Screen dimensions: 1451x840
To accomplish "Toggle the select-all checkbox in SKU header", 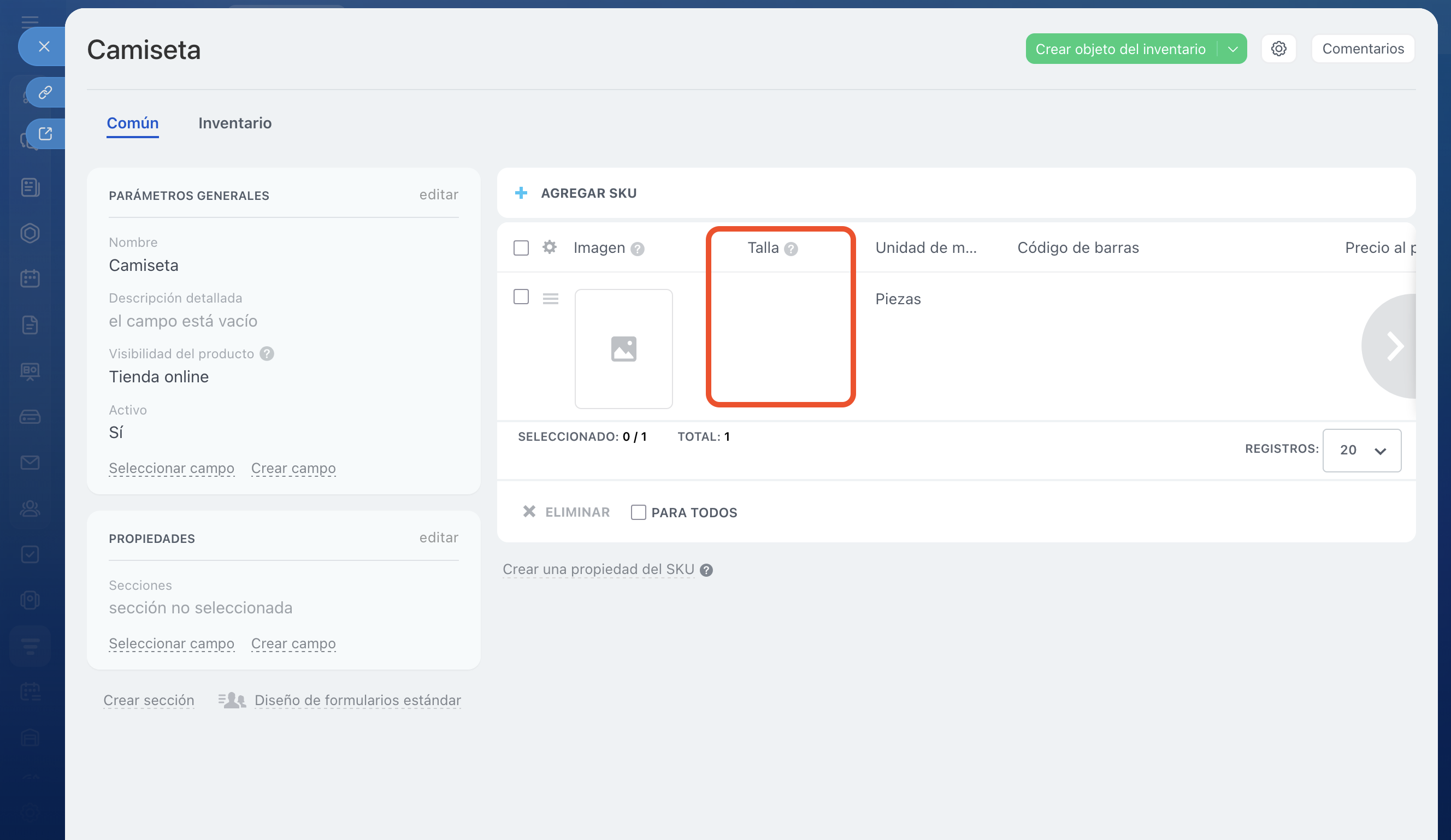I will (x=521, y=247).
